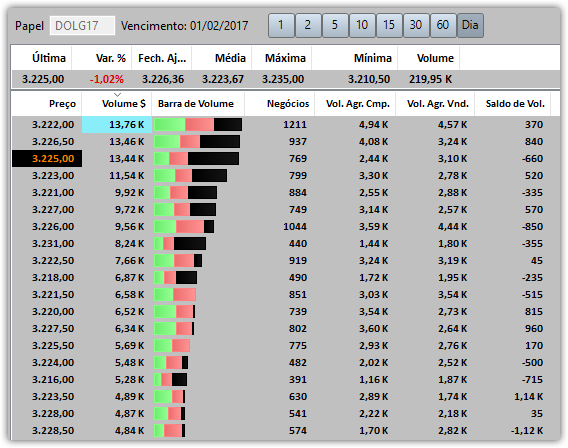568x448 pixels.
Task: Click the 30 minute interval button
Action: tap(416, 25)
